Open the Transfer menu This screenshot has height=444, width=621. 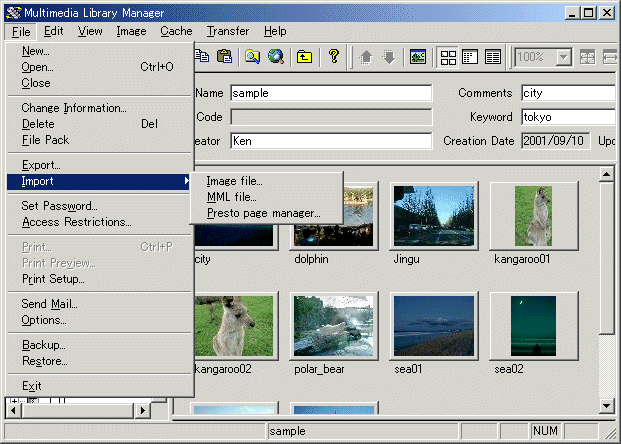tap(228, 31)
